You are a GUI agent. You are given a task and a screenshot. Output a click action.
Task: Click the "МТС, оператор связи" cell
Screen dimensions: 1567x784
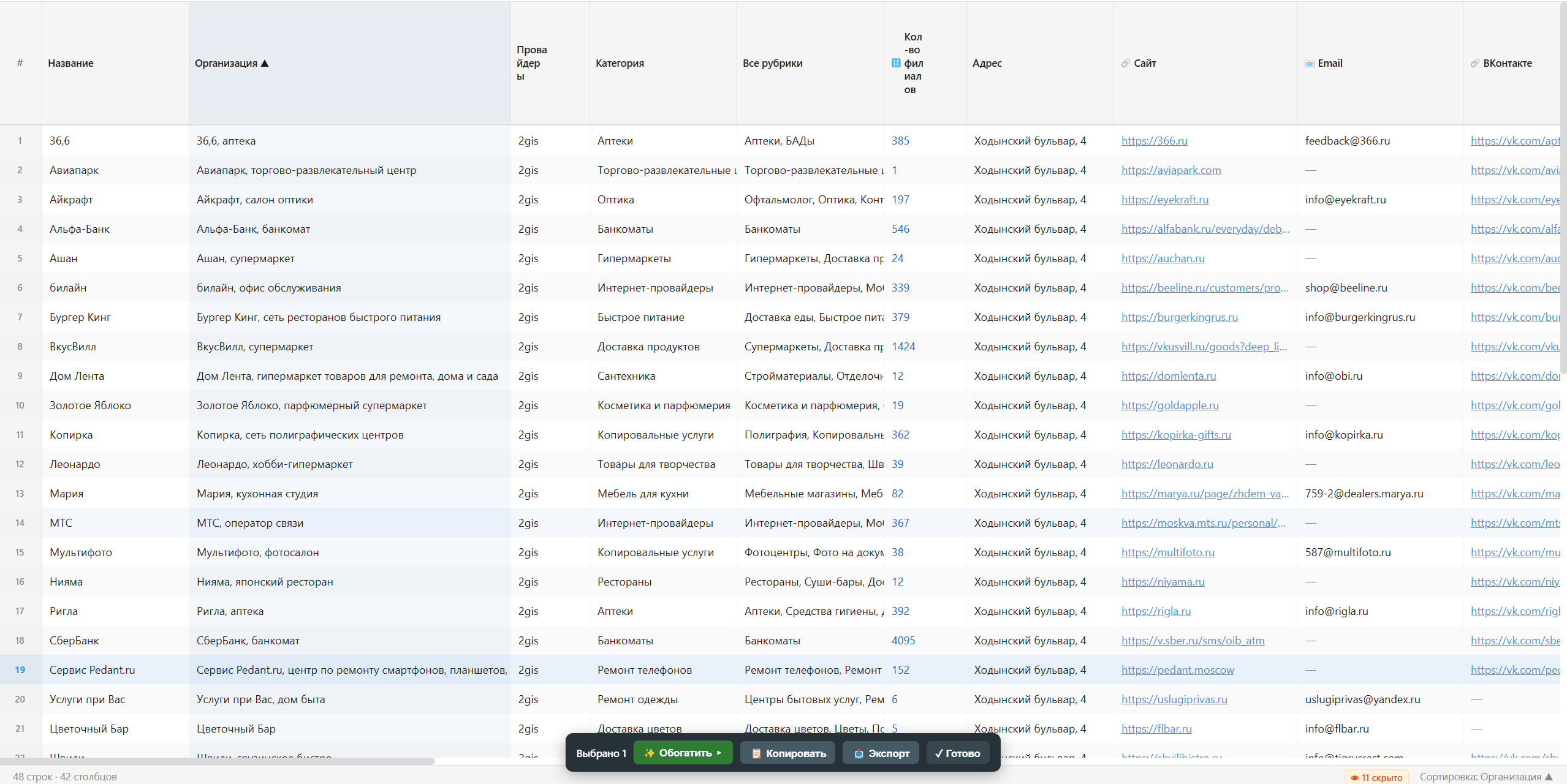click(x=349, y=523)
